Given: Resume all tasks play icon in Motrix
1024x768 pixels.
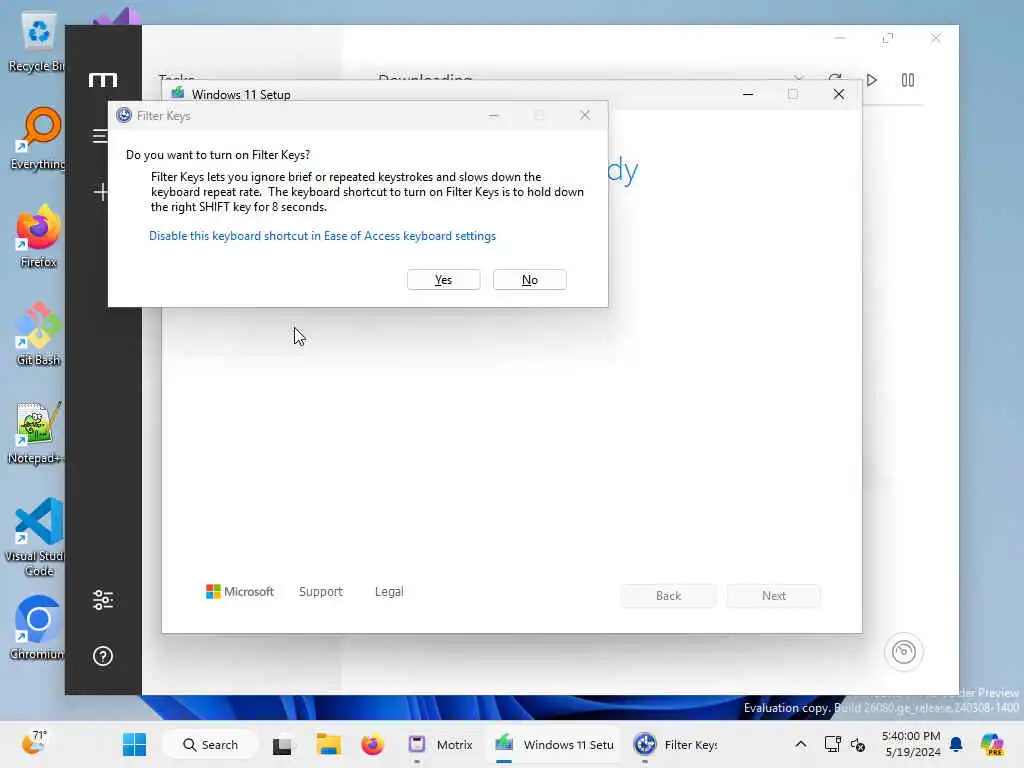Looking at the screenshot, I should tap(872, 80).
